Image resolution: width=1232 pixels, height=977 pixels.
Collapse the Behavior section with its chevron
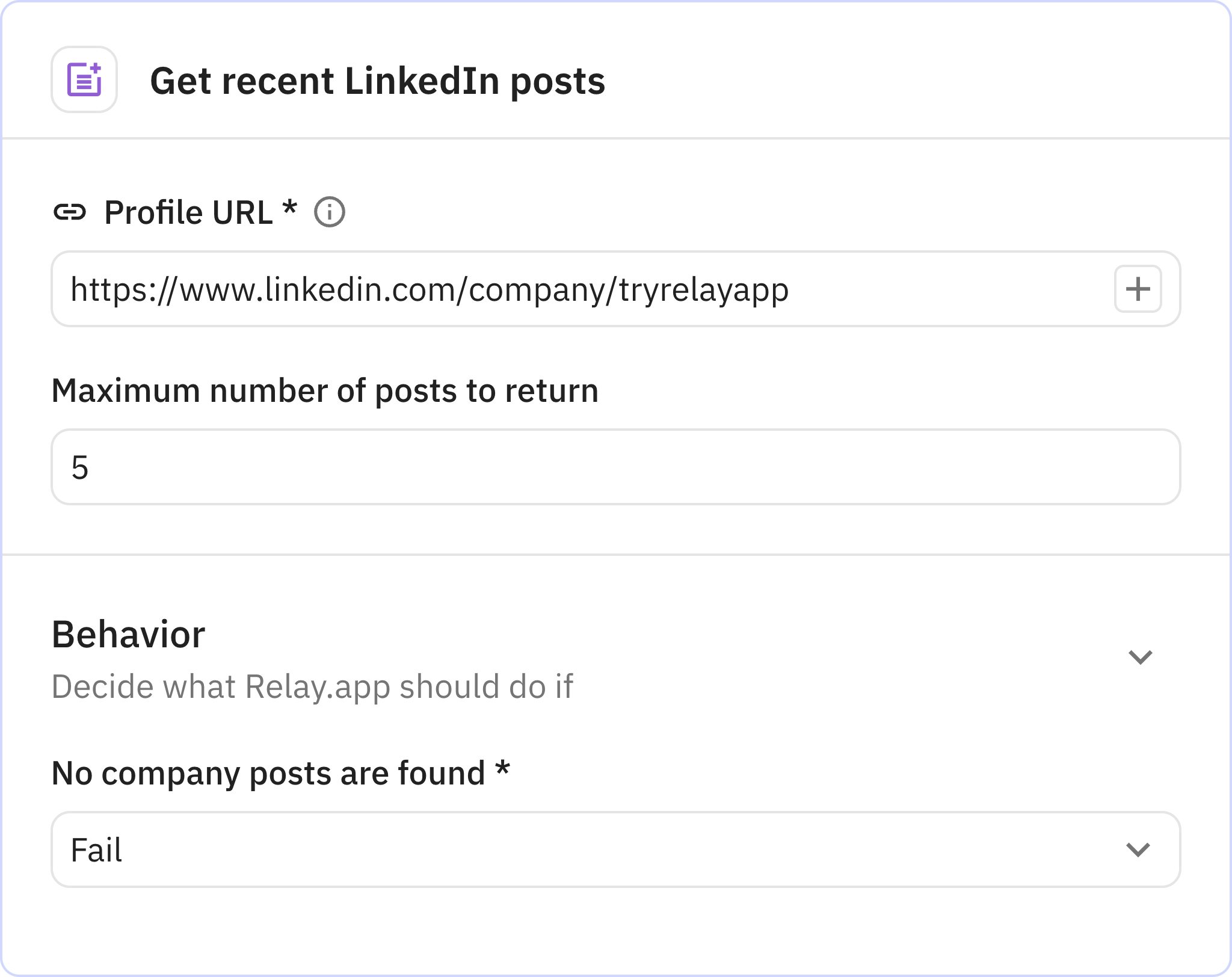coord(1139,657)
